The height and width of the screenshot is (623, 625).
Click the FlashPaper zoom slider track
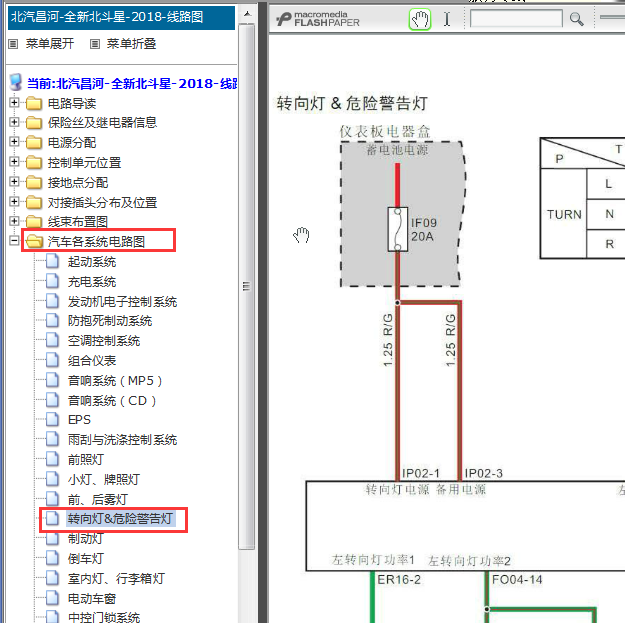(x=612, y=17)
